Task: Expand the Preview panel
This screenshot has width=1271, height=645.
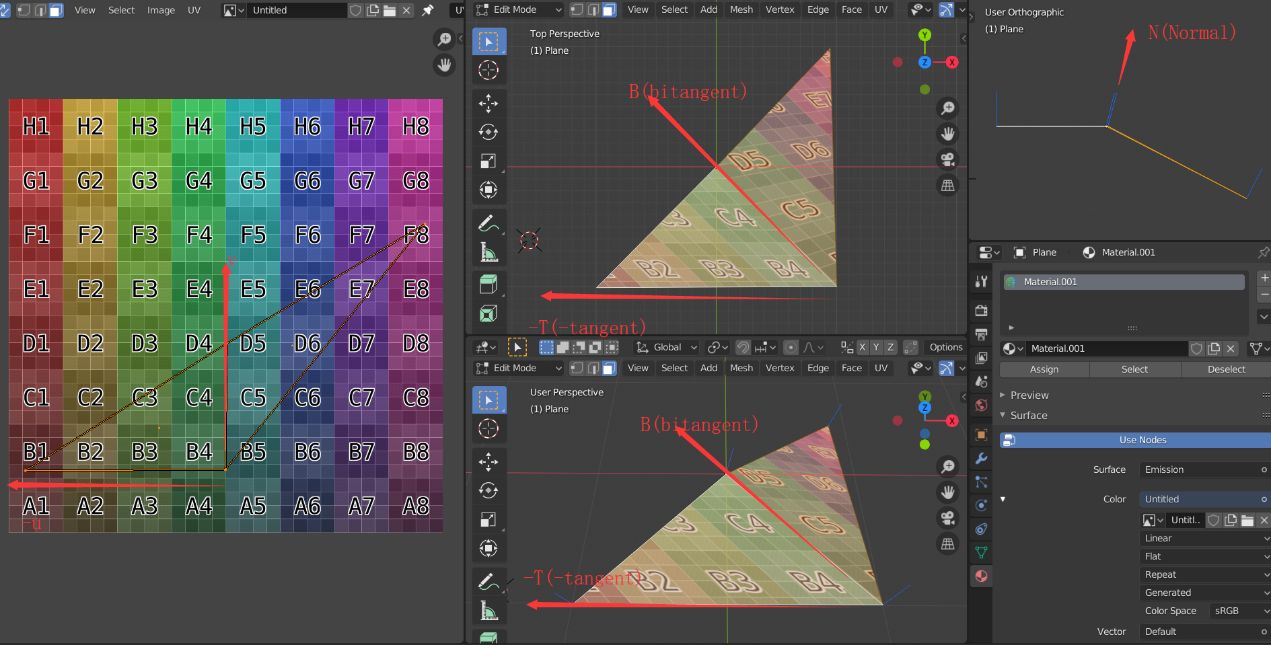Action: [x=1030, y=395]
